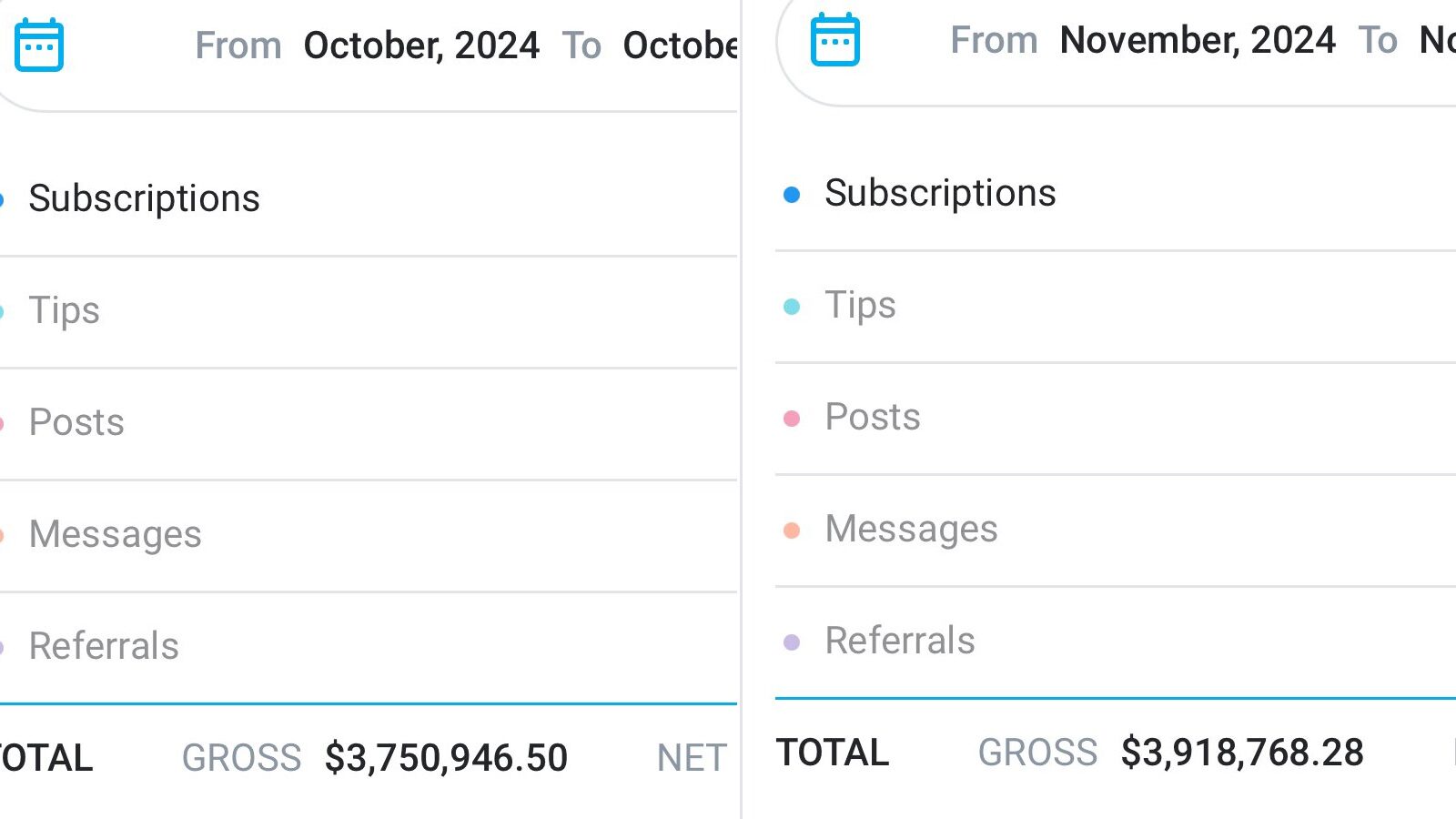Click pink dot beside Posts in November panel
Screen dimensions: 1456x819
[792, 419]
